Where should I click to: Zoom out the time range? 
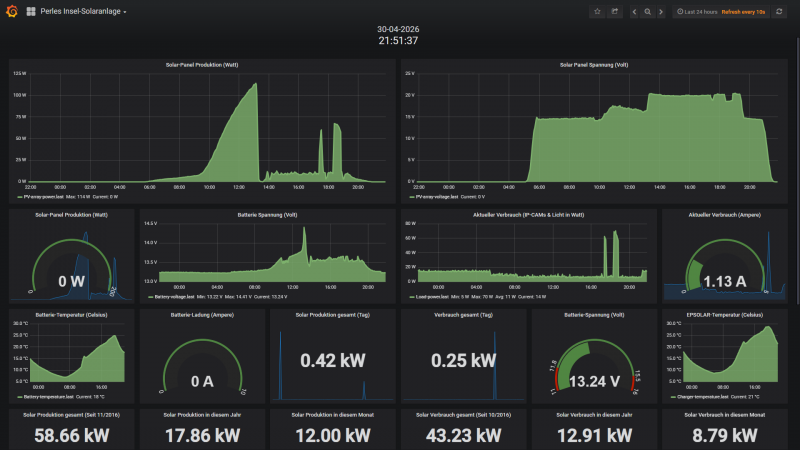647,12
